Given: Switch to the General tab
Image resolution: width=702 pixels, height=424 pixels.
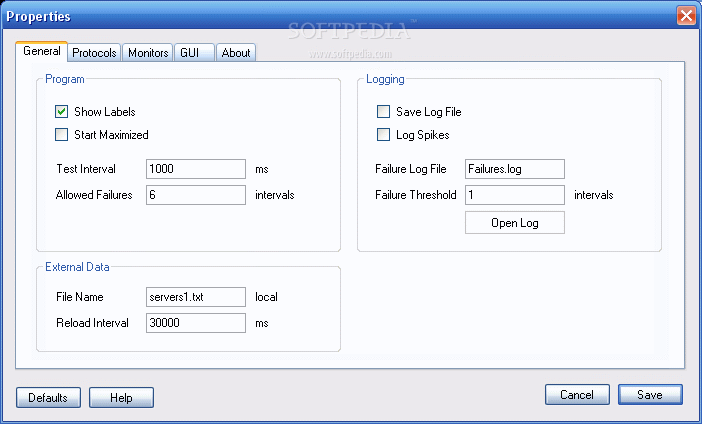Looking at the screenshot, I should [42, 51].
